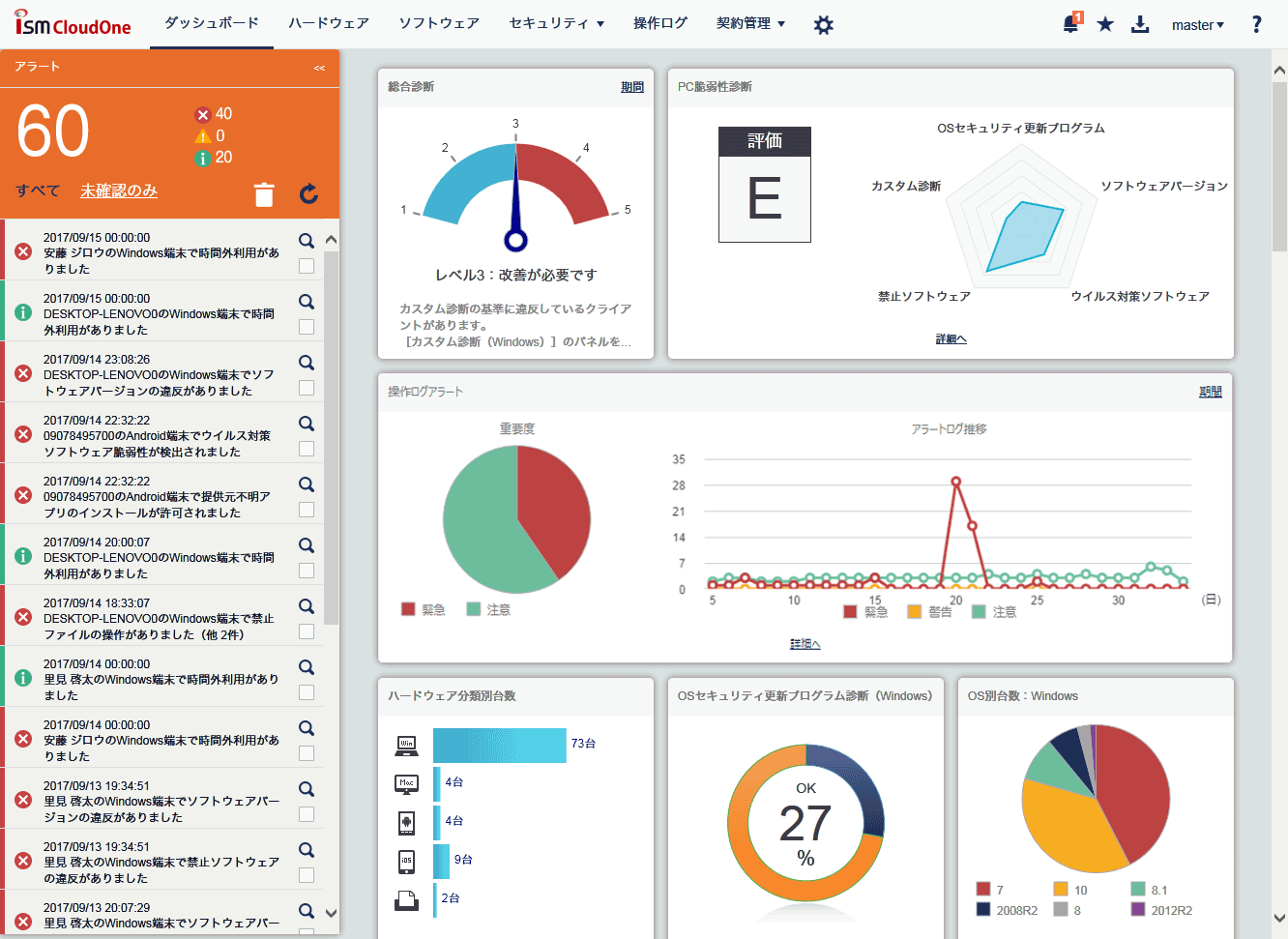Click the Android device hardware icon
The height and width of the screenshot is (939, 1288).
407,823
